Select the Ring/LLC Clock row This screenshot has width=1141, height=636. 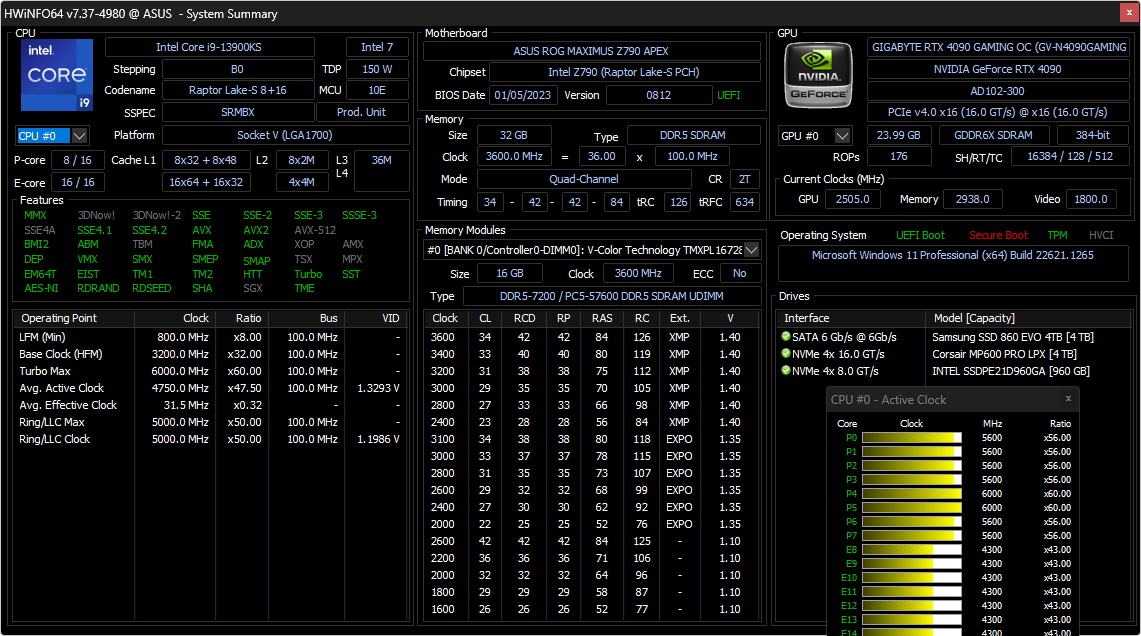coord(210,439)
